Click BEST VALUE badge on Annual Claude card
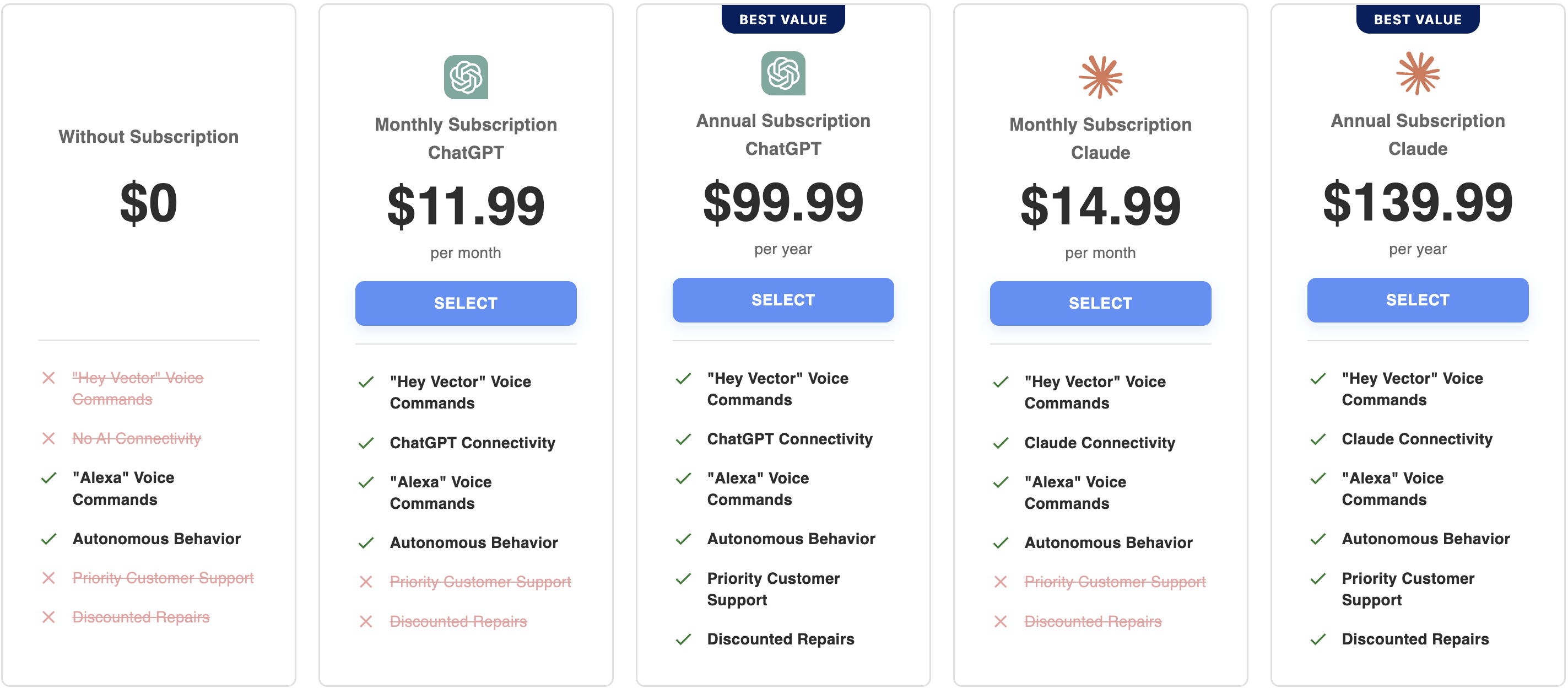The image size is (1568, 688). (1418, 19)
